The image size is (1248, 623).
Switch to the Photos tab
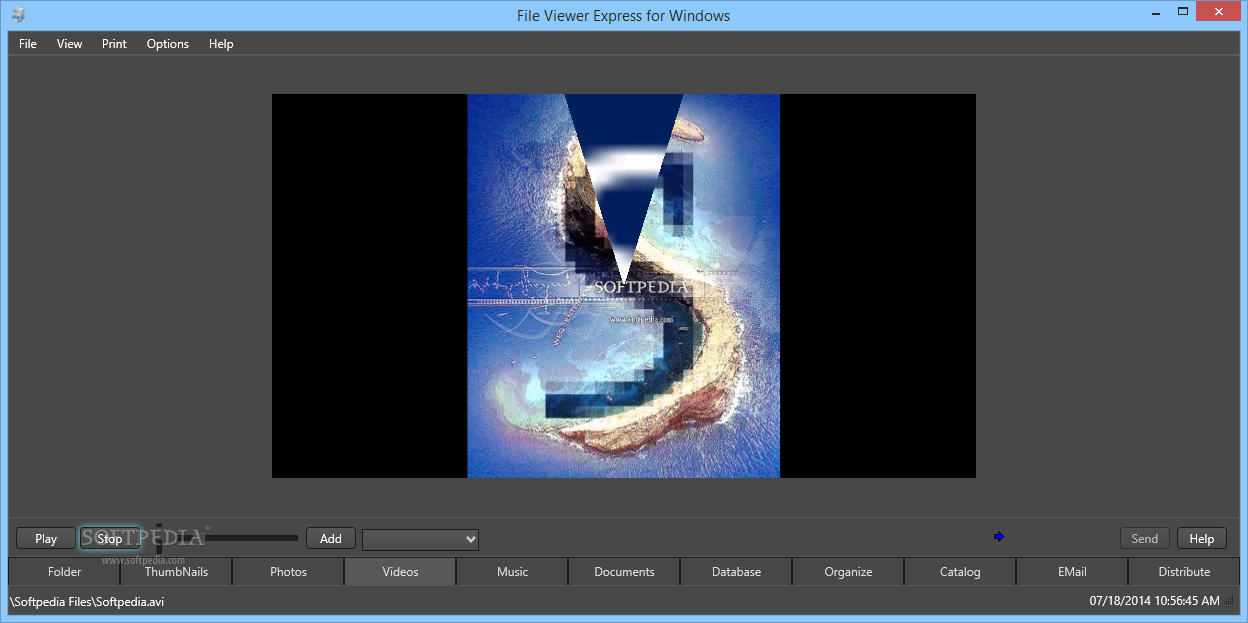pyautogui.click(x=289, y=572)
